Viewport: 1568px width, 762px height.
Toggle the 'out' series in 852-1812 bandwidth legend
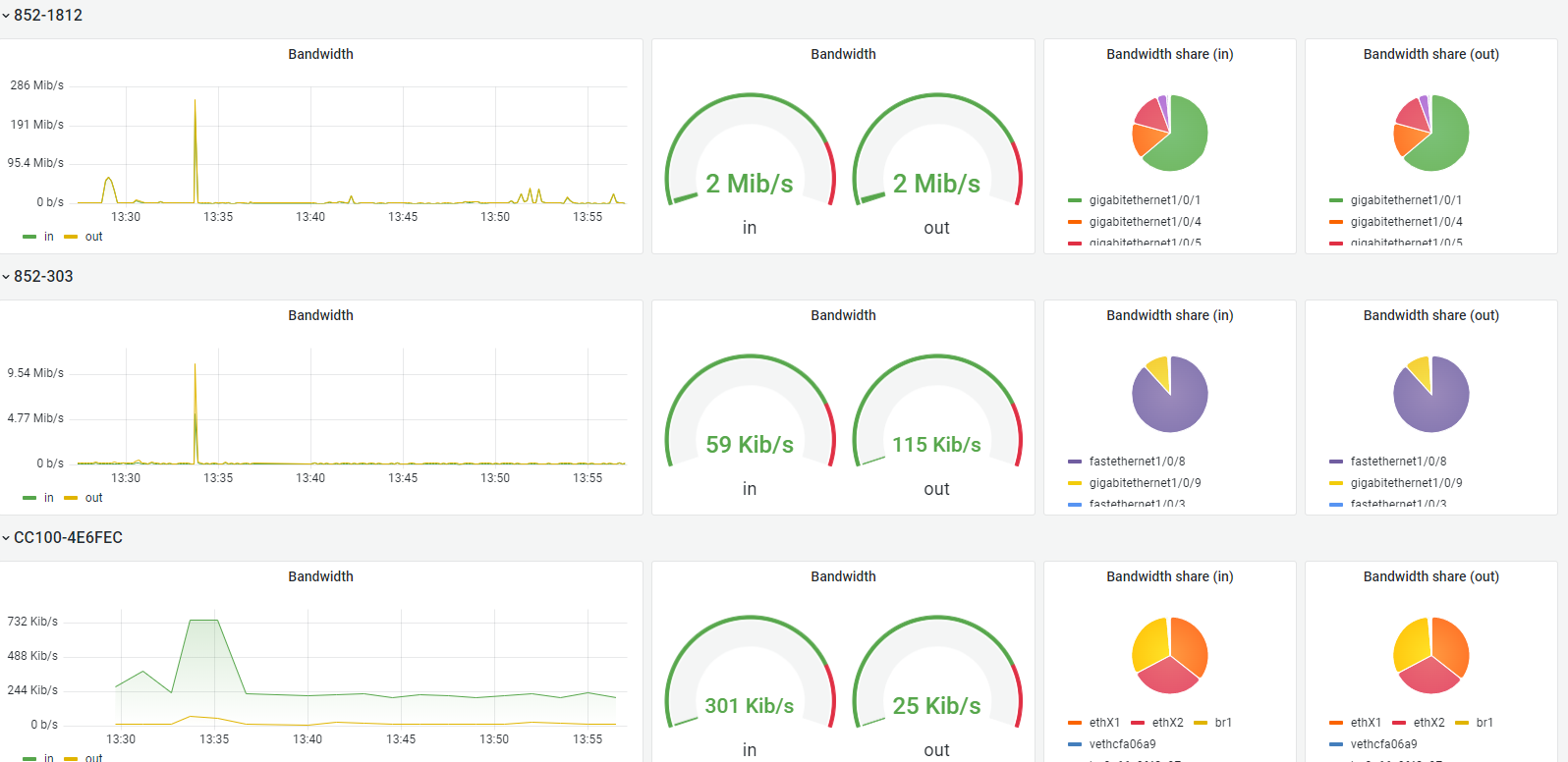tap(84, 237)
